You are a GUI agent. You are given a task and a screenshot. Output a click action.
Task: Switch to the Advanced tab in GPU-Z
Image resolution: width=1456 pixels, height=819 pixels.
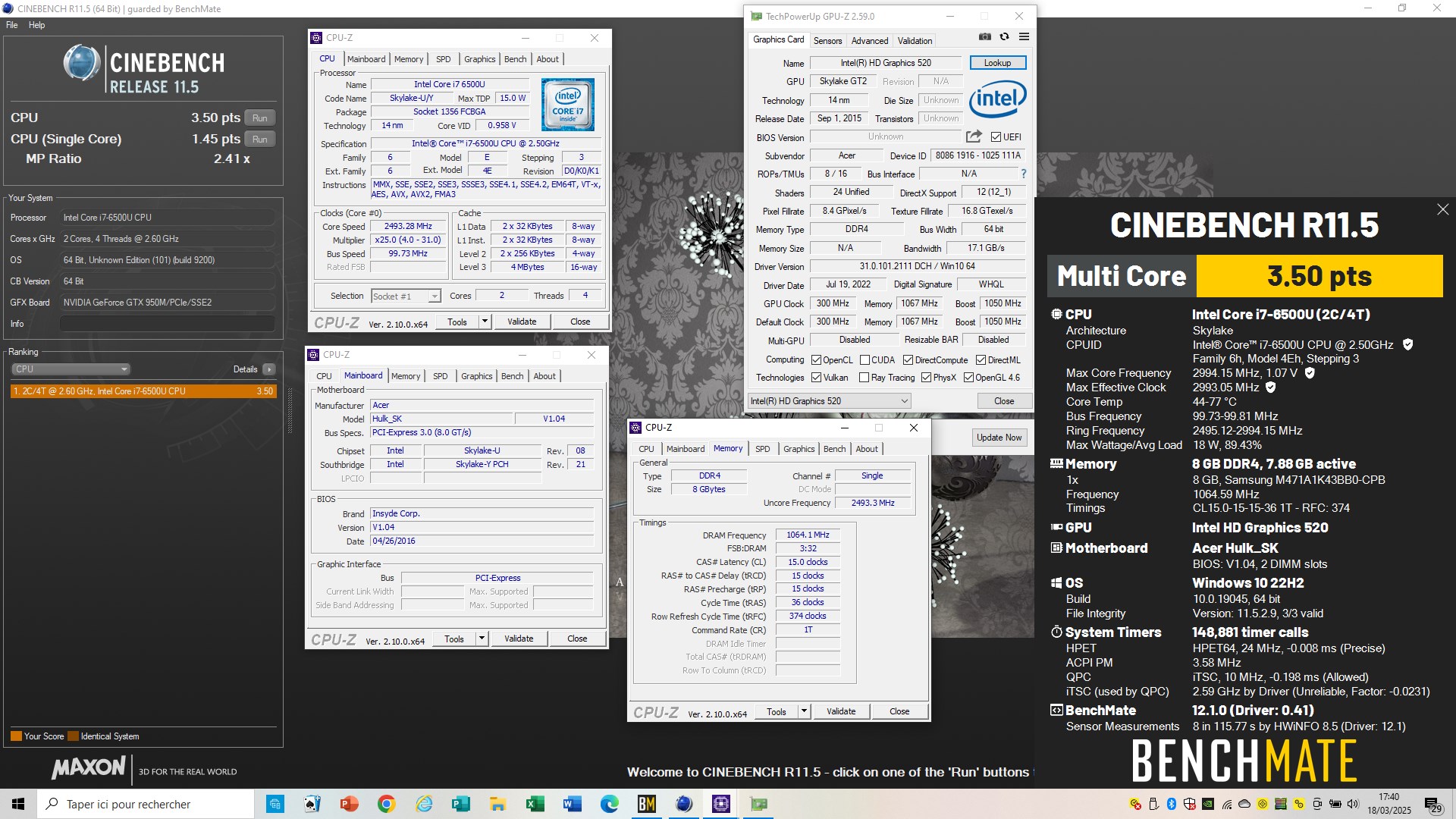click(869, 41)
